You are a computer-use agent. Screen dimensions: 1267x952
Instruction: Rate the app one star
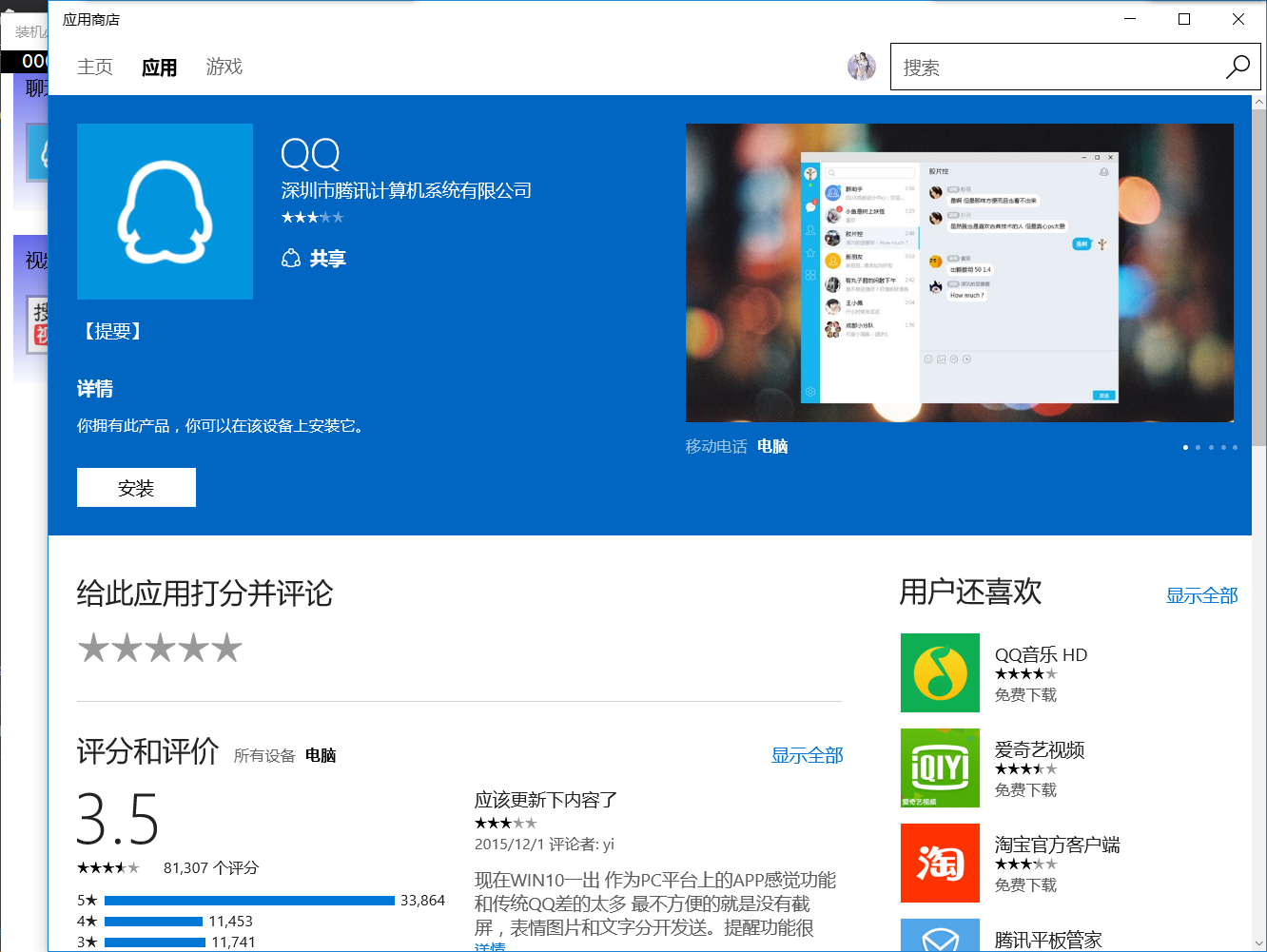pyautogui.click(x=93, y=648)
